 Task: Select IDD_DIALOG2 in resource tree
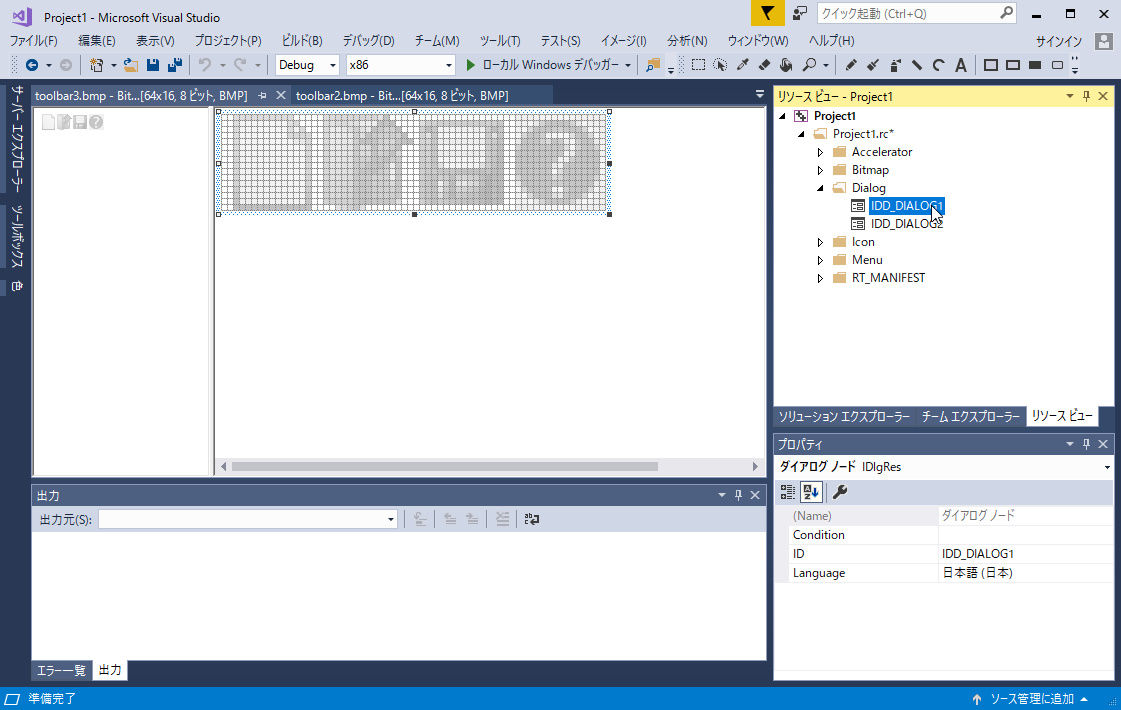coord(907,224)
